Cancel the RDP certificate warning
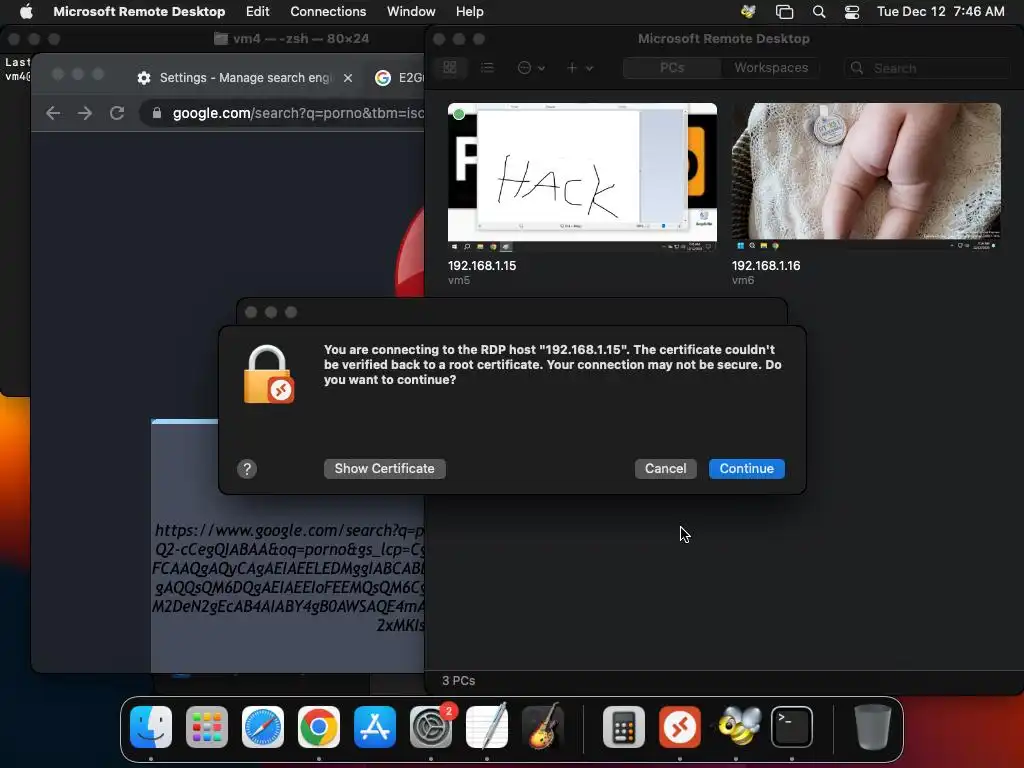Screen dimensions: 1024x768 click(x=665, y=468)
